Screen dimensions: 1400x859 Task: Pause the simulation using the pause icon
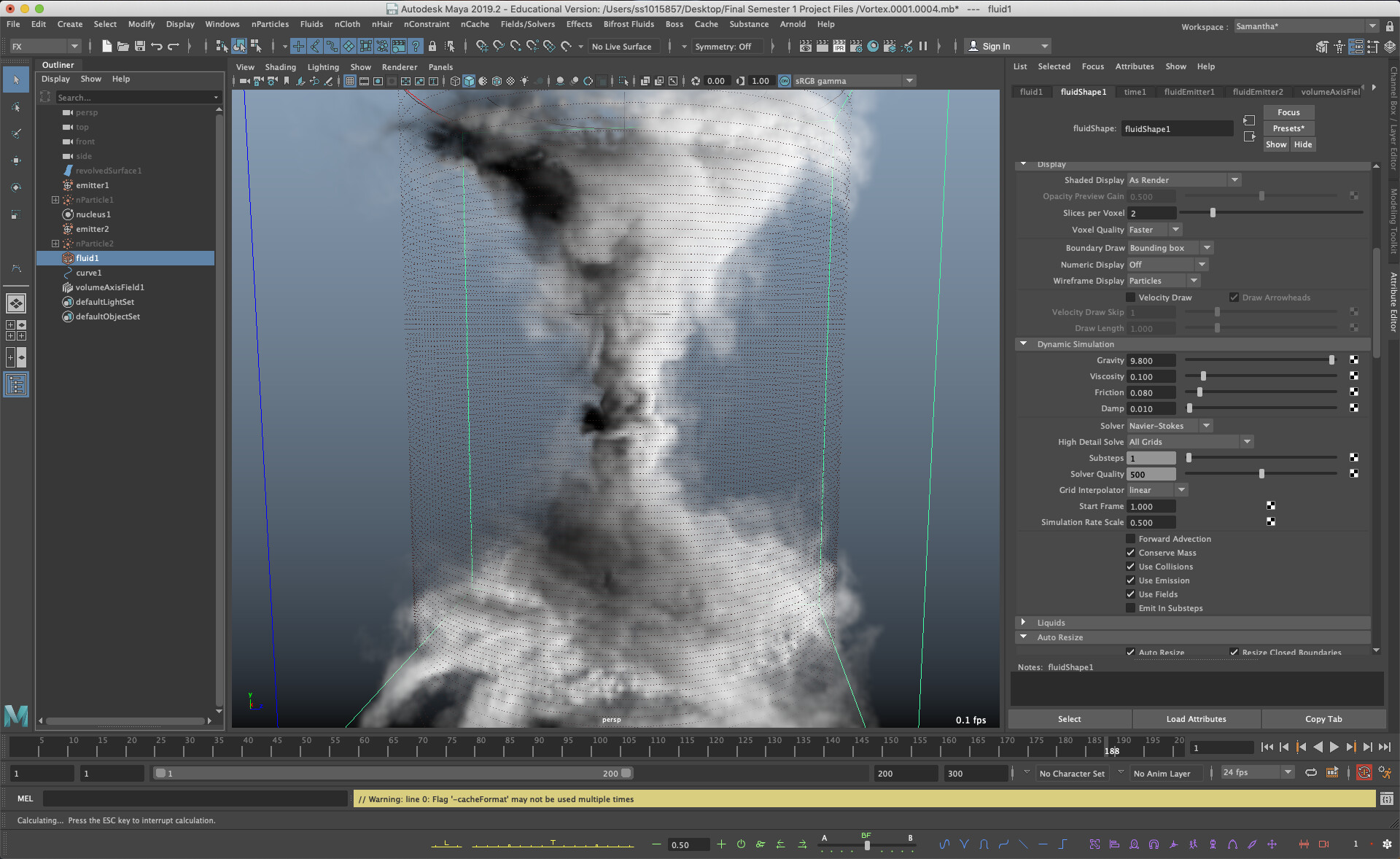tap(923, 46)
